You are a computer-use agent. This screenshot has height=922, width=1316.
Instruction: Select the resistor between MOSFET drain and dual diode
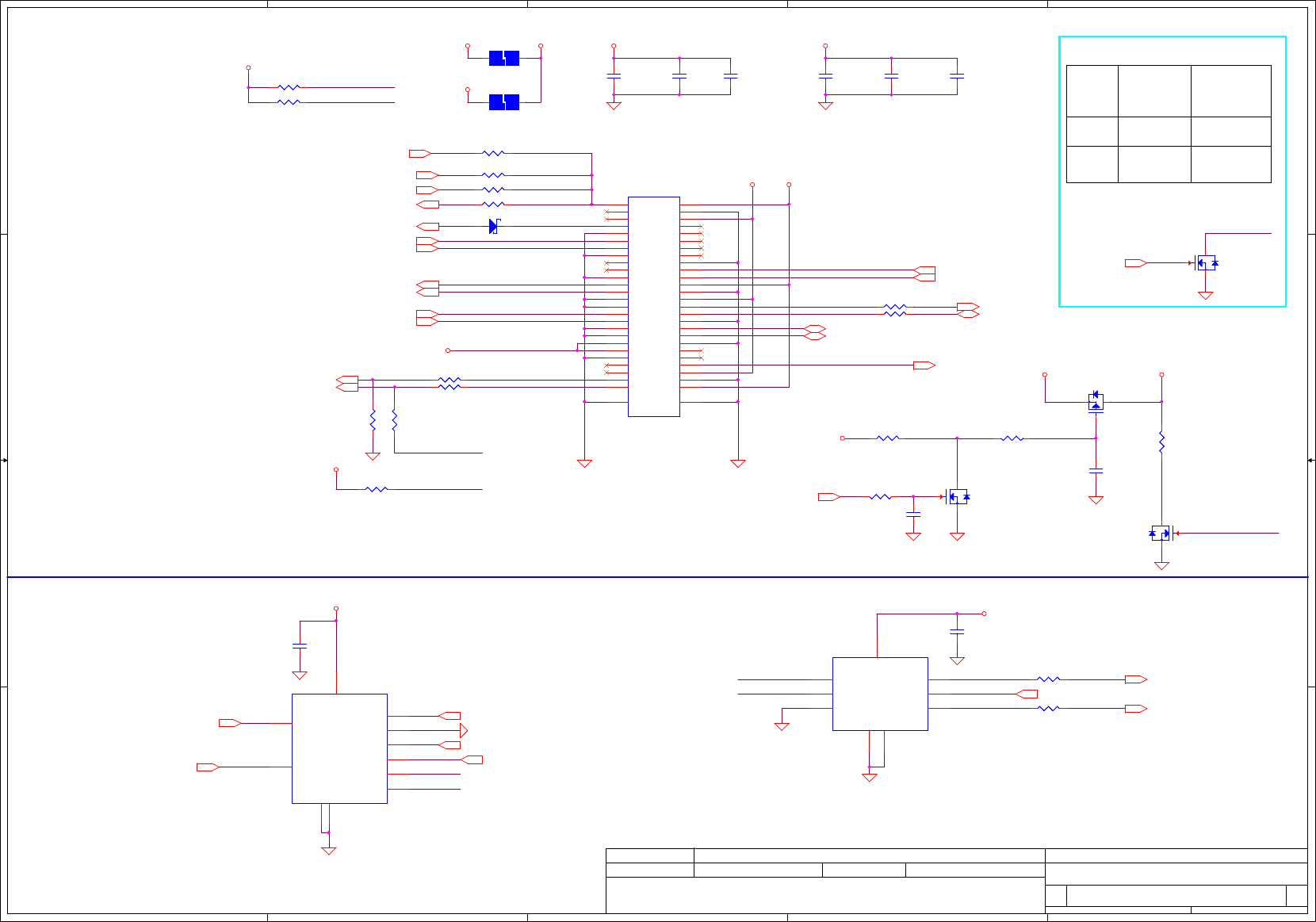pos(1012,438)
